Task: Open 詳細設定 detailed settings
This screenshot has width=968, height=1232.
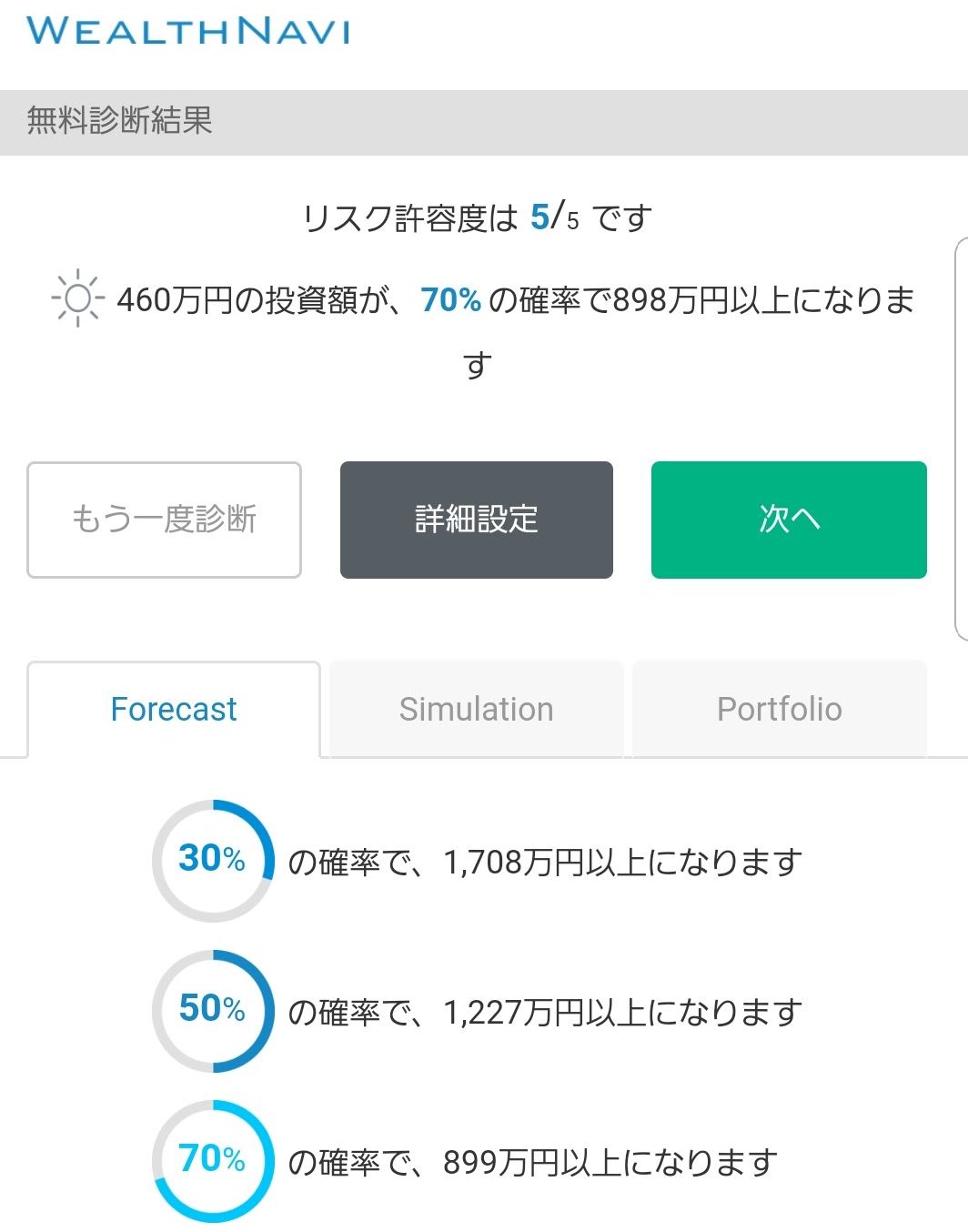Action: [x=477, y=520]
